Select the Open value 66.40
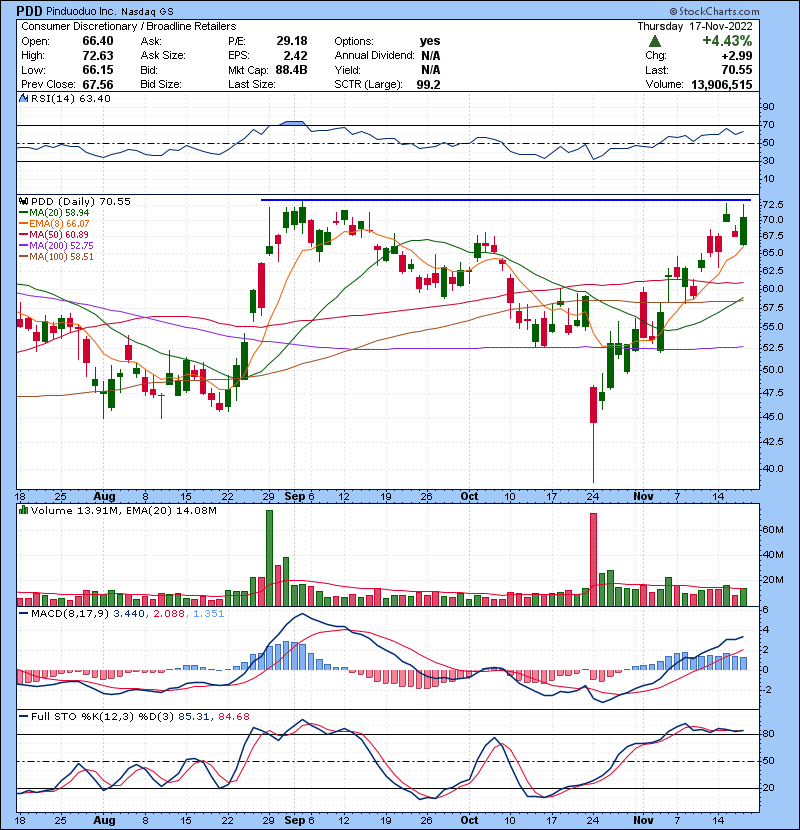 click(x=97, y=41)
